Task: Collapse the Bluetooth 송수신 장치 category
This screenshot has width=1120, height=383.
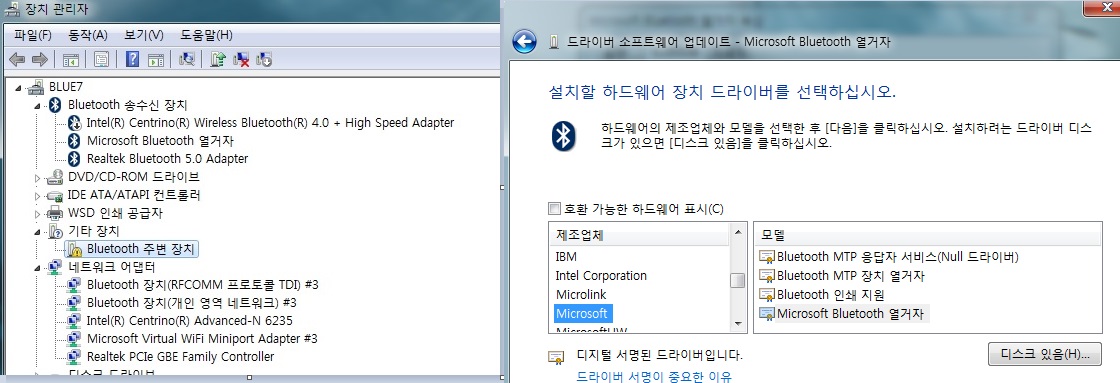Action: tap(37, 106)
